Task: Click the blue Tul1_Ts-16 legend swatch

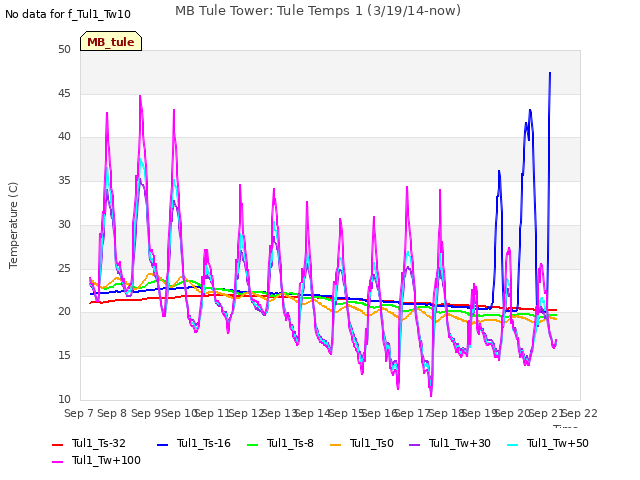Action: pyautogui.click(x=163, y=444)
